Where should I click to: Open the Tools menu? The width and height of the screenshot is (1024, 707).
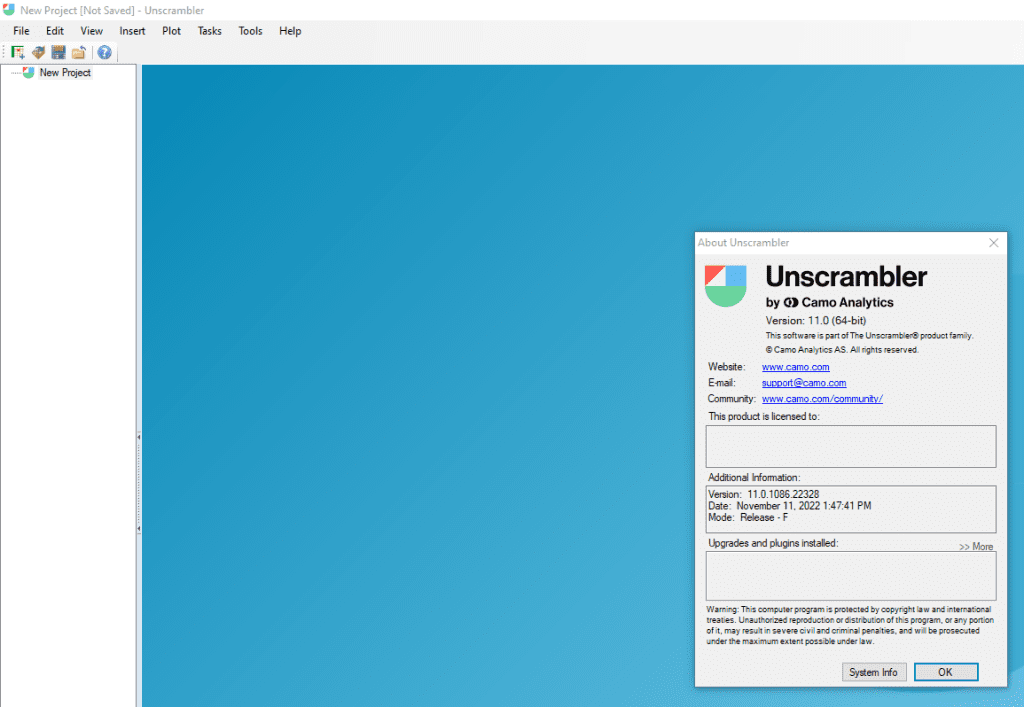click(x=250, y=31)
